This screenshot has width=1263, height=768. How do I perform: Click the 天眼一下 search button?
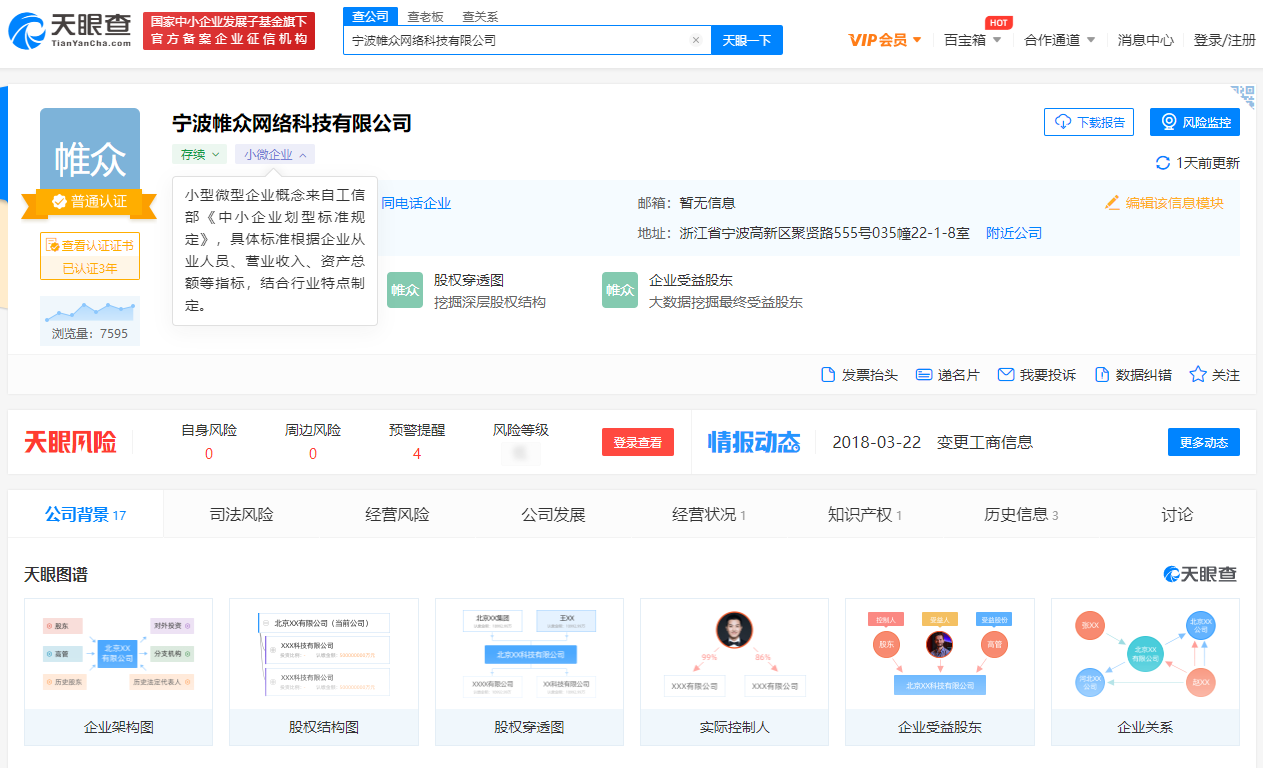coord(747,40)
